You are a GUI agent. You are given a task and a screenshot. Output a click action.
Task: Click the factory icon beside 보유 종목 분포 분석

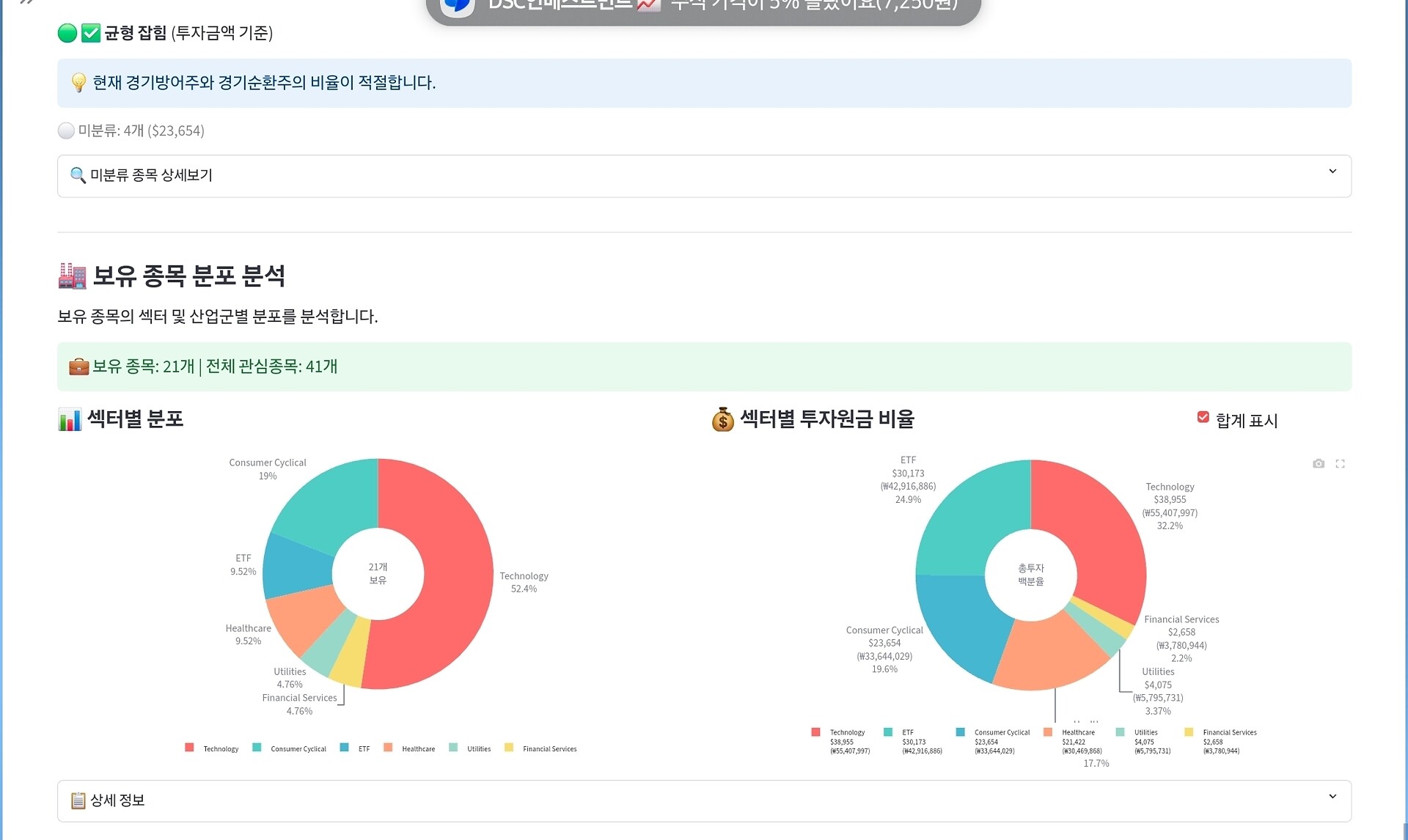click(72, 276)
